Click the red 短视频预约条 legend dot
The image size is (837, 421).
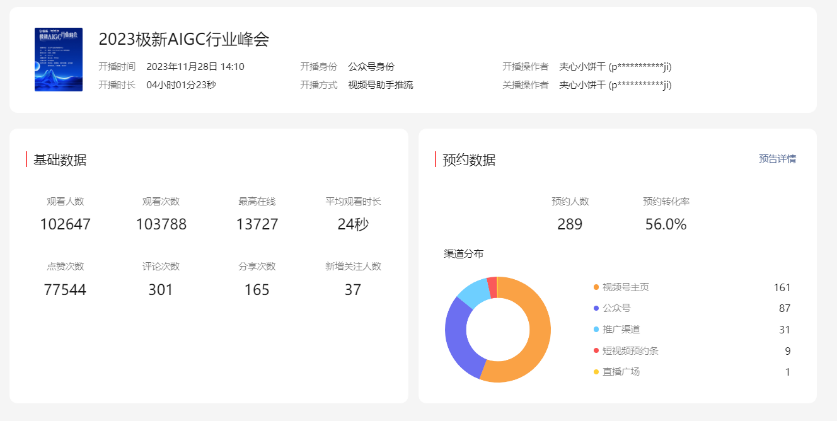(x=596, y=351)
